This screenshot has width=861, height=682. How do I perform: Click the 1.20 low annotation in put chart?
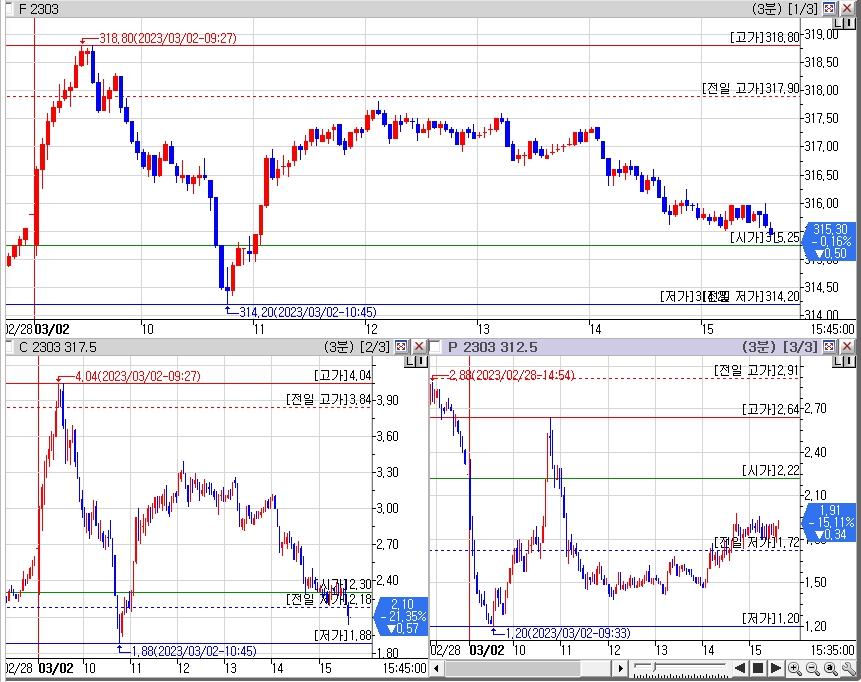(x=568, y=633)
